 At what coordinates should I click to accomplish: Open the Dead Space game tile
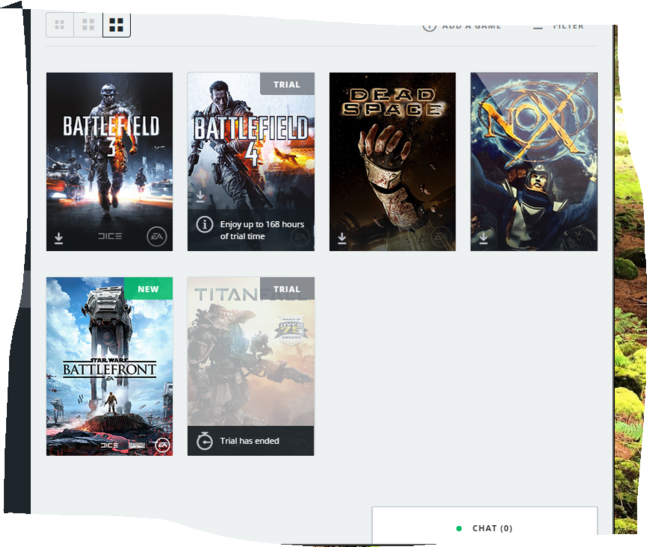point(392,161)
